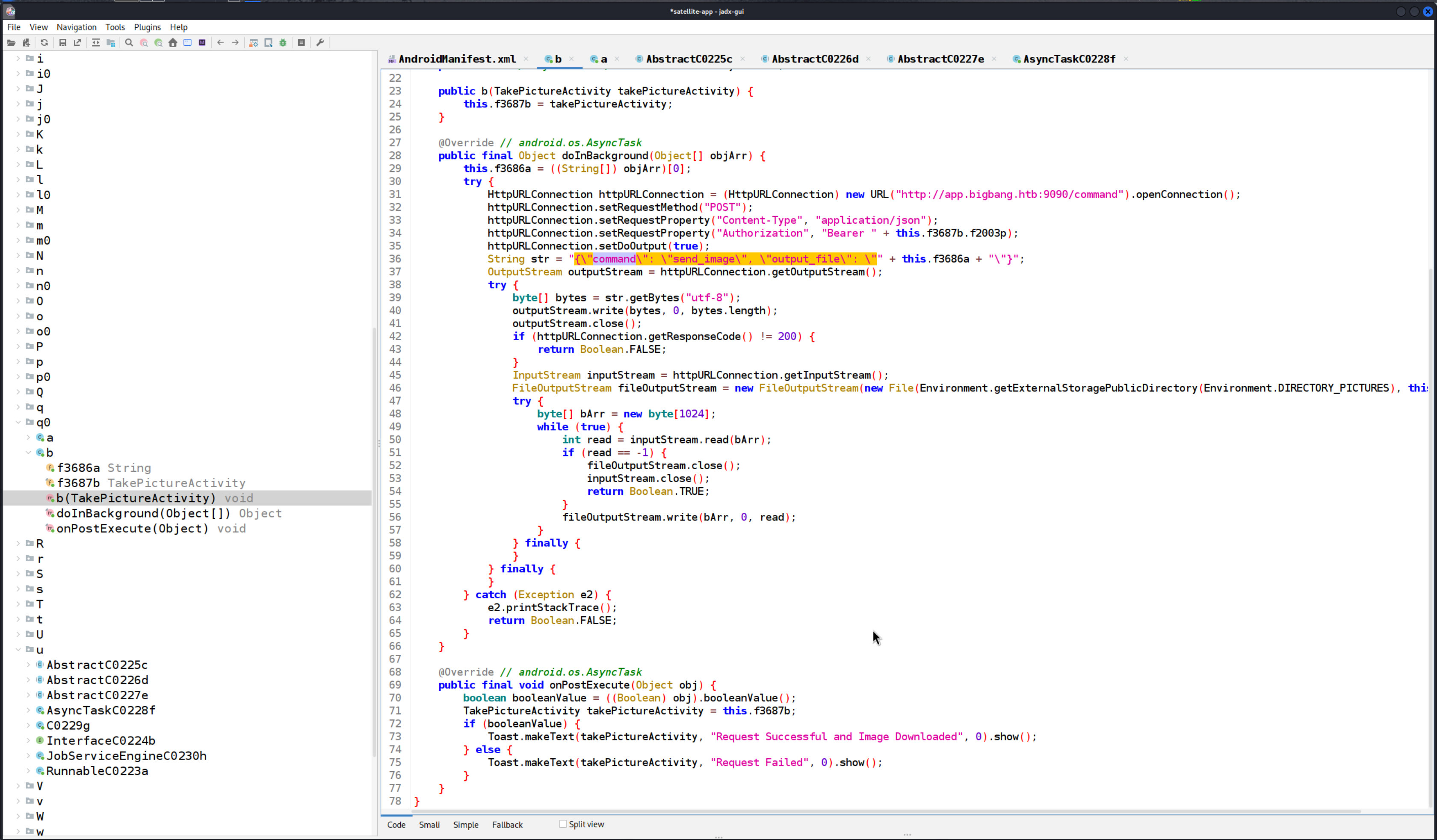
Task: Collapse the u package folder
Action: pyautogui.click(x=18, y=650)
